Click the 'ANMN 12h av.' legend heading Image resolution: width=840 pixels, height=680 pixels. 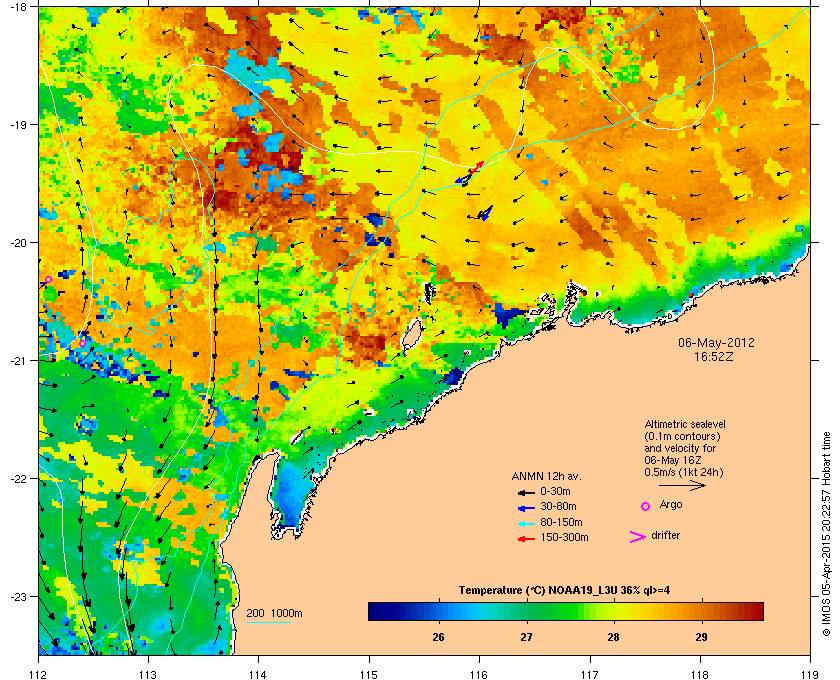click(x=546, y=476)
